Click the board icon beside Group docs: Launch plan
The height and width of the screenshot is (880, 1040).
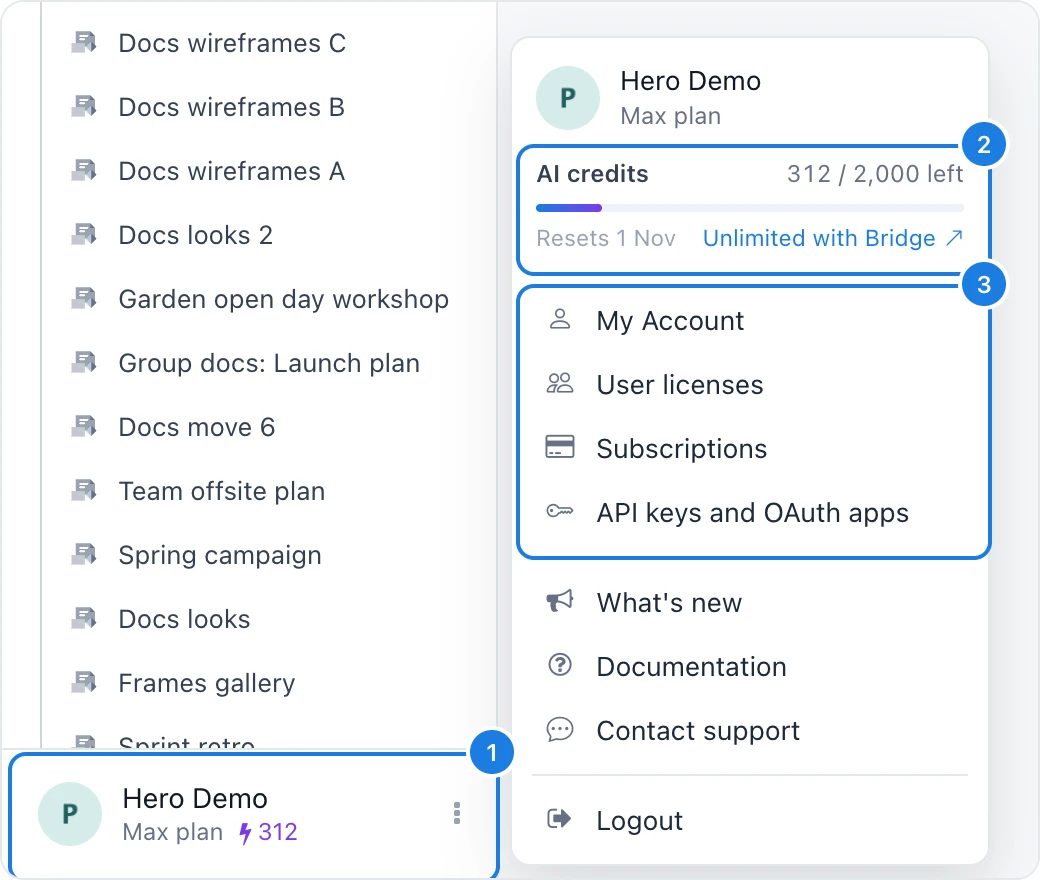coord(84,363)
